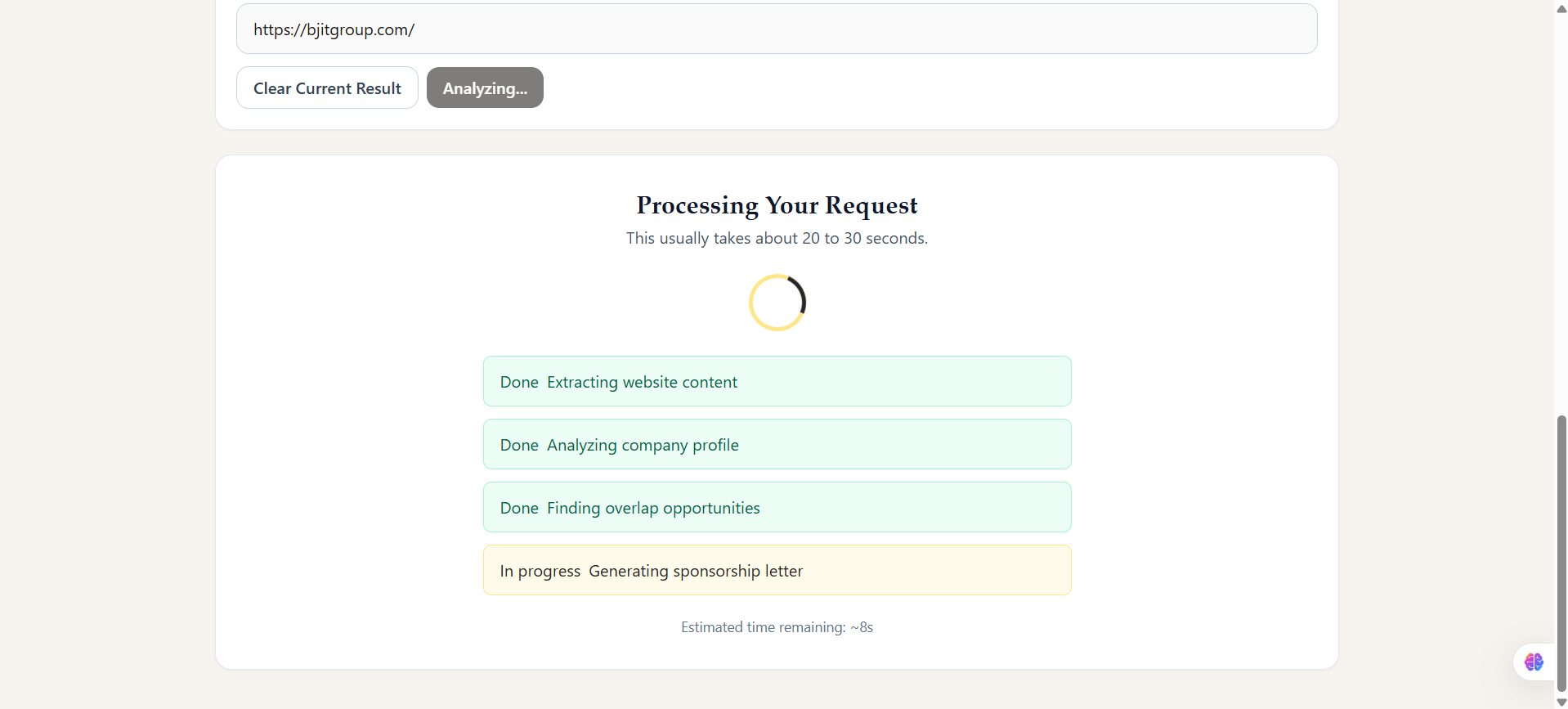Click Done label beside Analyzing company profile
Image resolution: width=1568 pixels, height=709 pixels.
pos(519,445)
